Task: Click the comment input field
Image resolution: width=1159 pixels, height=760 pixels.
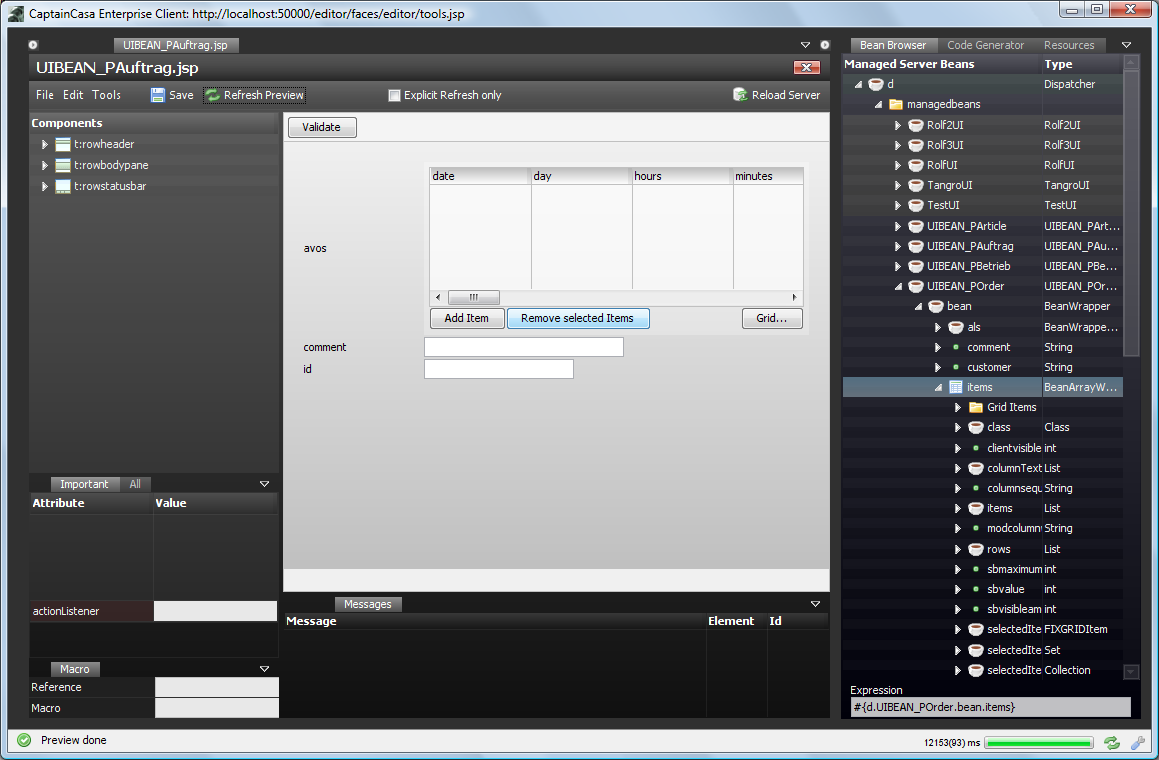Action: [x=523, y=347]
